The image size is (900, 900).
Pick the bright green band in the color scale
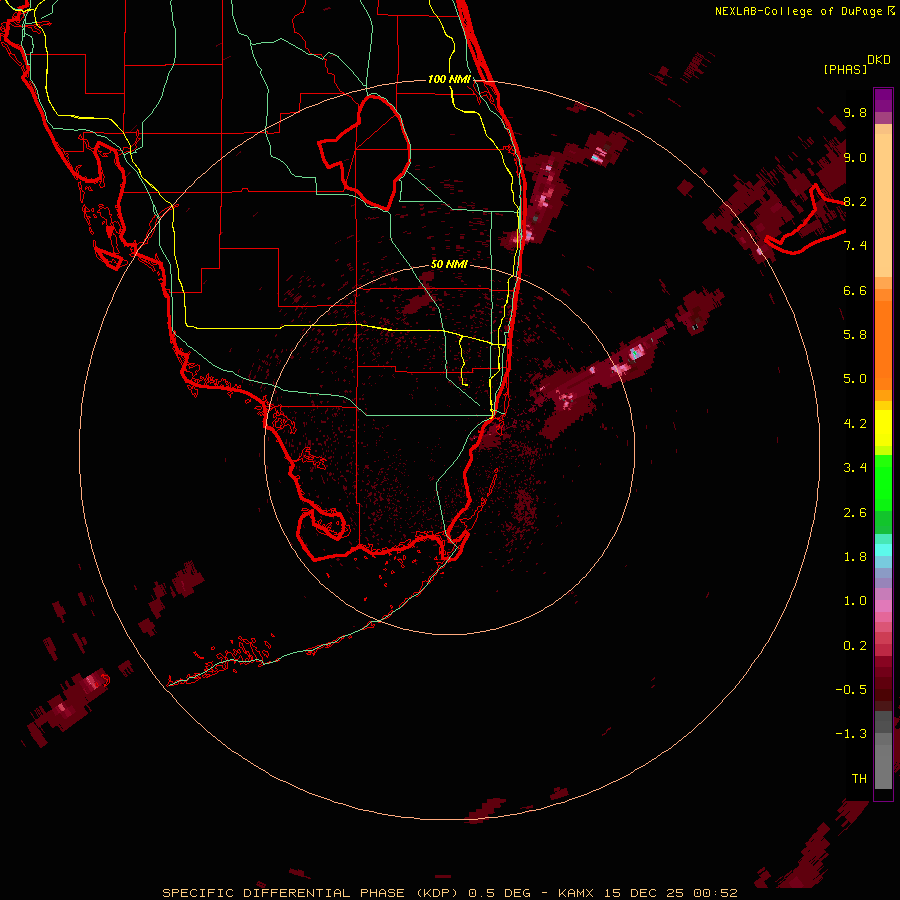(883, 482)
